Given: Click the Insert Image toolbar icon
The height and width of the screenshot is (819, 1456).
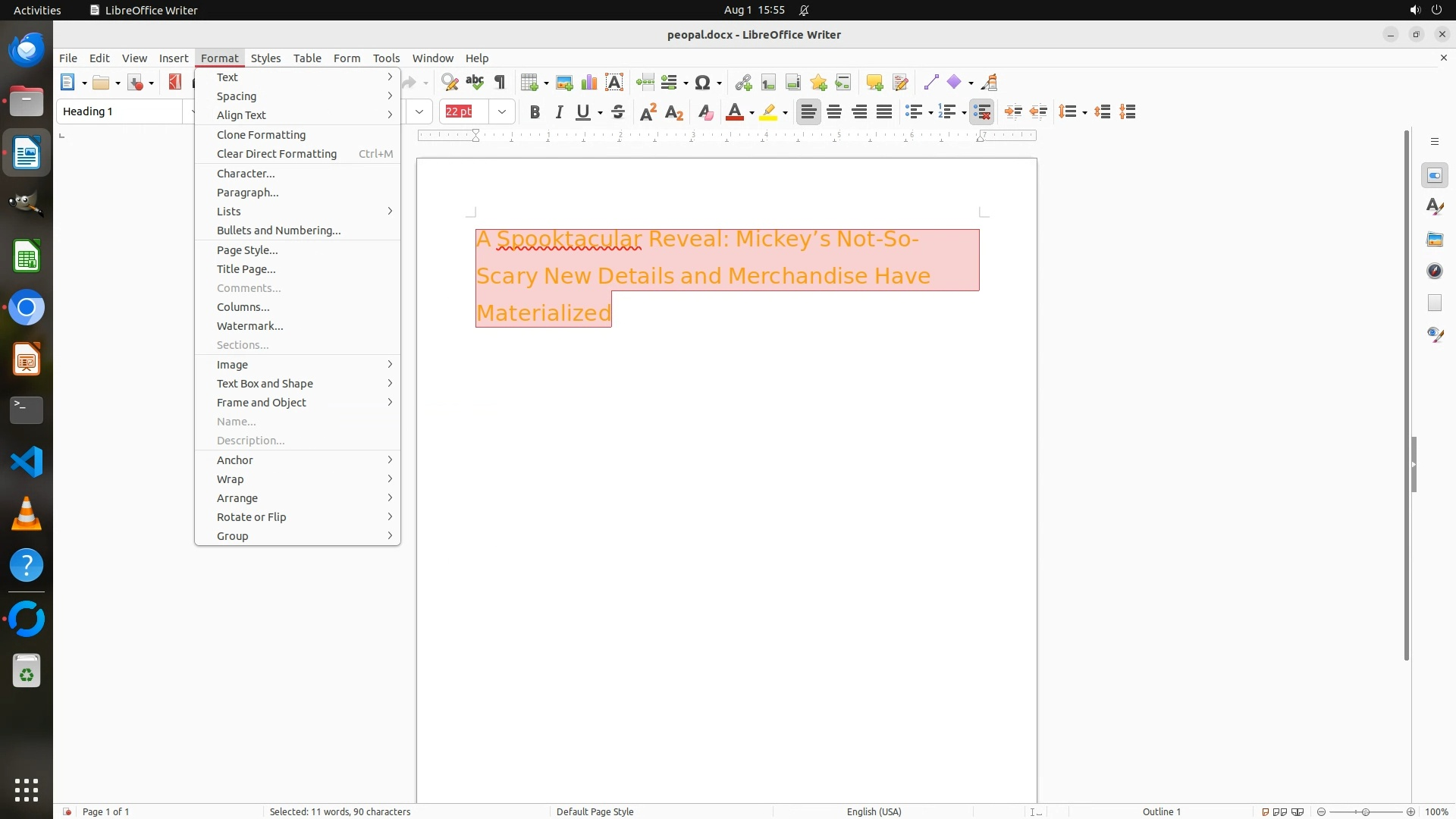Looking at the screenshot, I should pyautogui.click(x=564, y=83).
